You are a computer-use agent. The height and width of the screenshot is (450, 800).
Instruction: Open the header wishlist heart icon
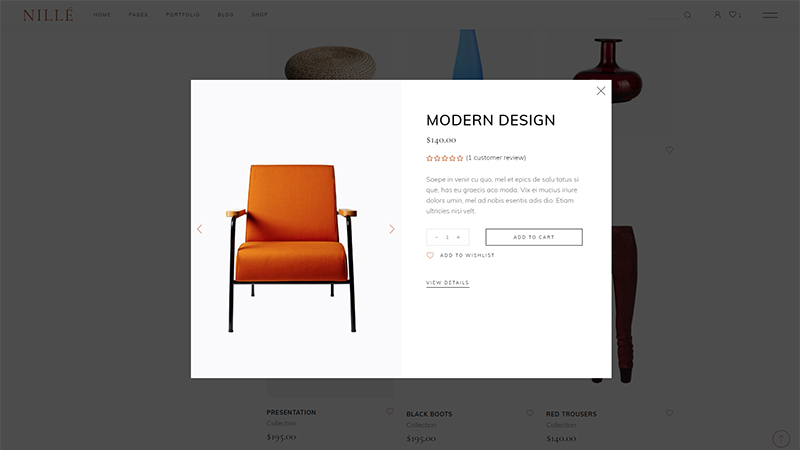point(733,15)
